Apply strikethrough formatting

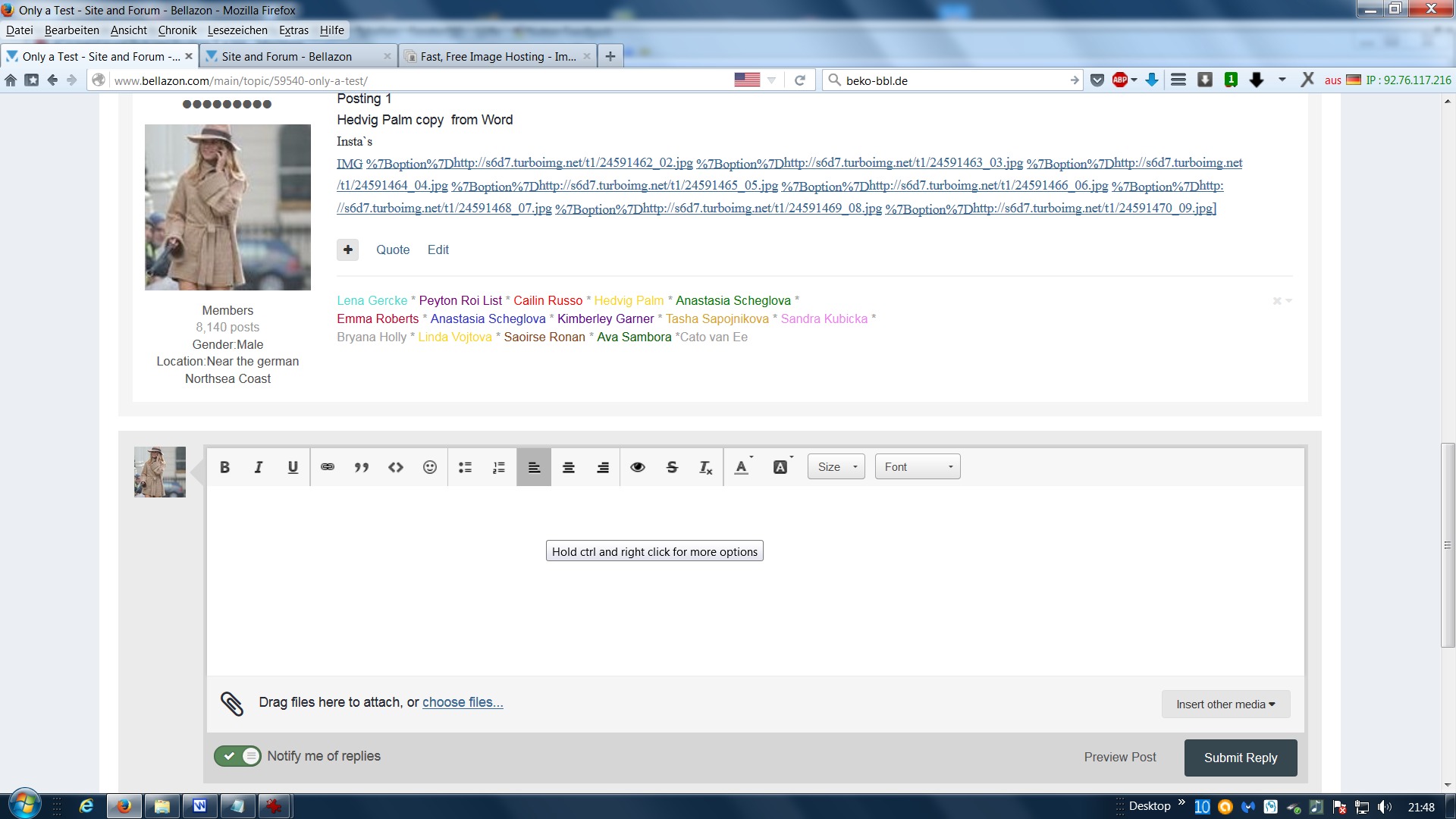(672, 467)
